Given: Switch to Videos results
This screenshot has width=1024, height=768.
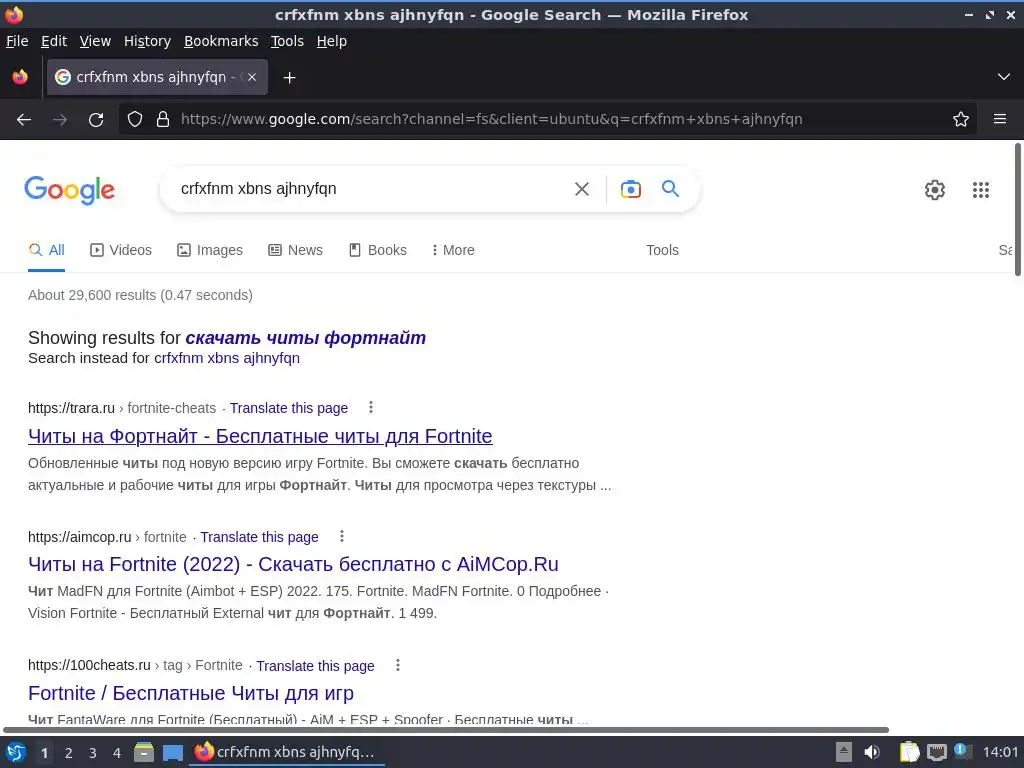Looking at the screenshot, I should (x=121, y=250).
